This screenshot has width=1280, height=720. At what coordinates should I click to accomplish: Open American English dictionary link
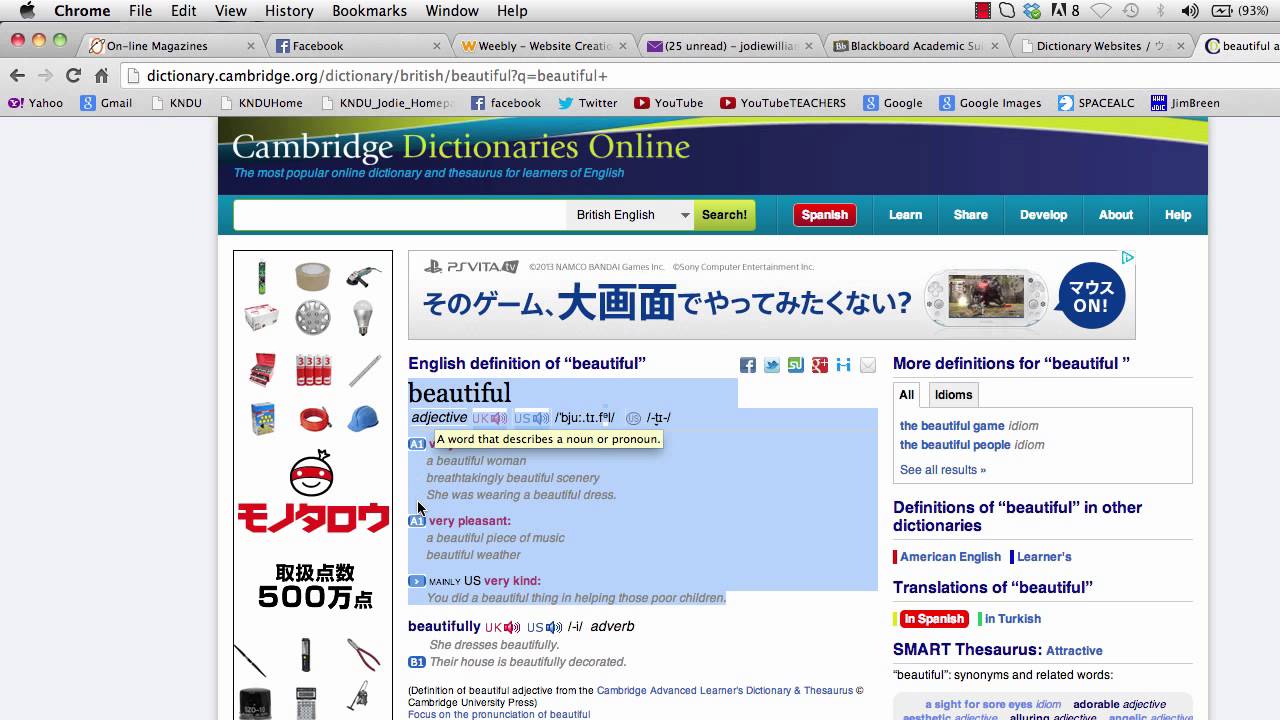[950, 557]
